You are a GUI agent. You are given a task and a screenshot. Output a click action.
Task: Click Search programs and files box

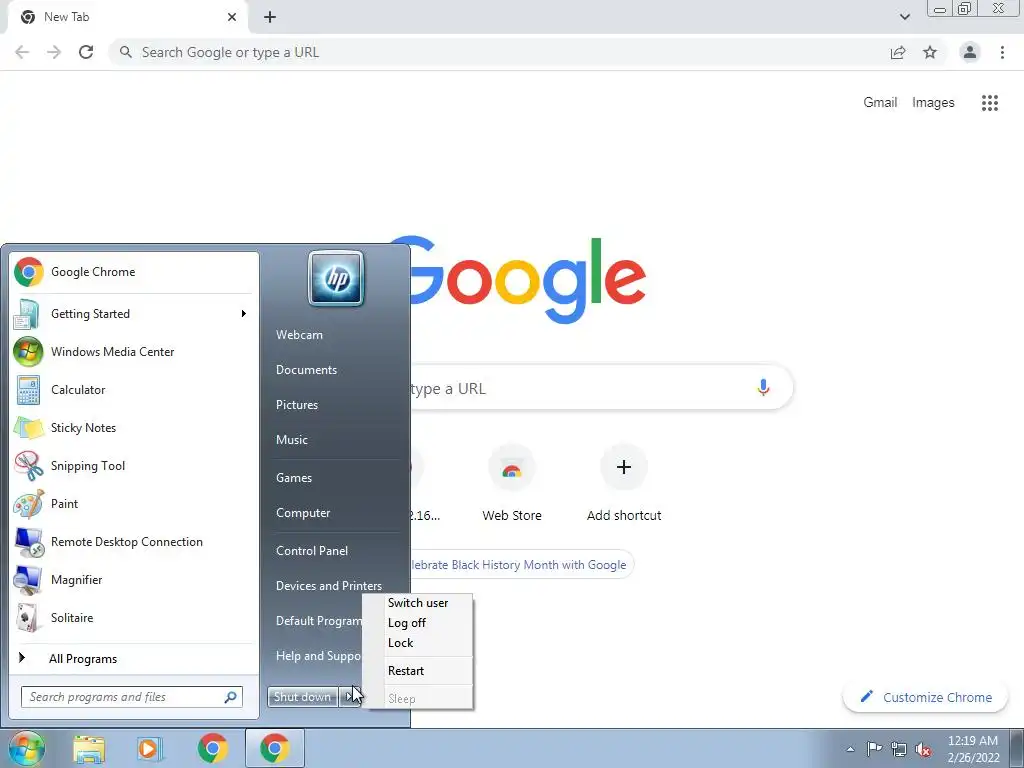(132, 697)
